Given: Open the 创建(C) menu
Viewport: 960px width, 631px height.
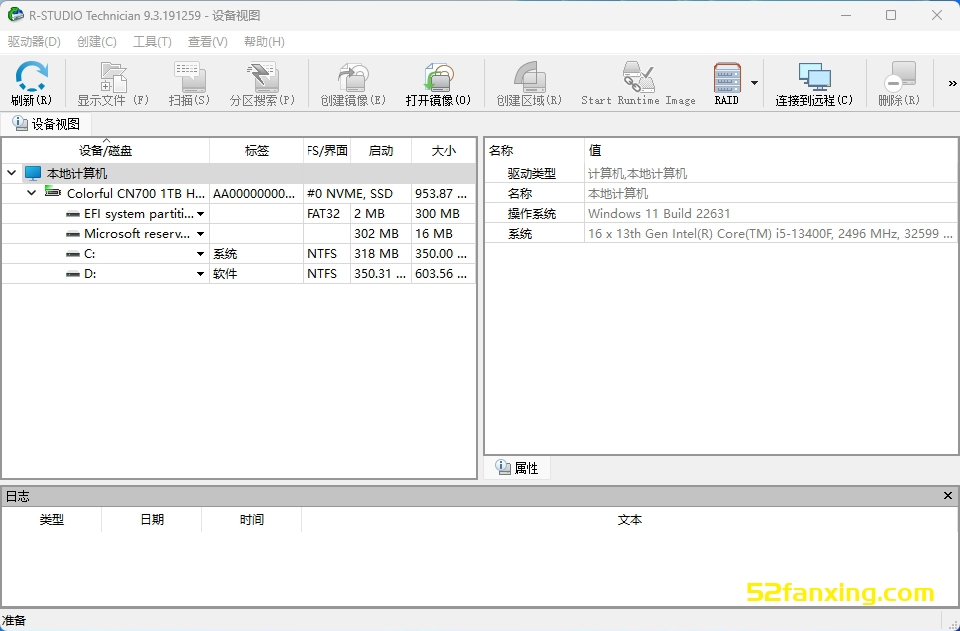Looking at the screenshot, I should pos(97,42).
